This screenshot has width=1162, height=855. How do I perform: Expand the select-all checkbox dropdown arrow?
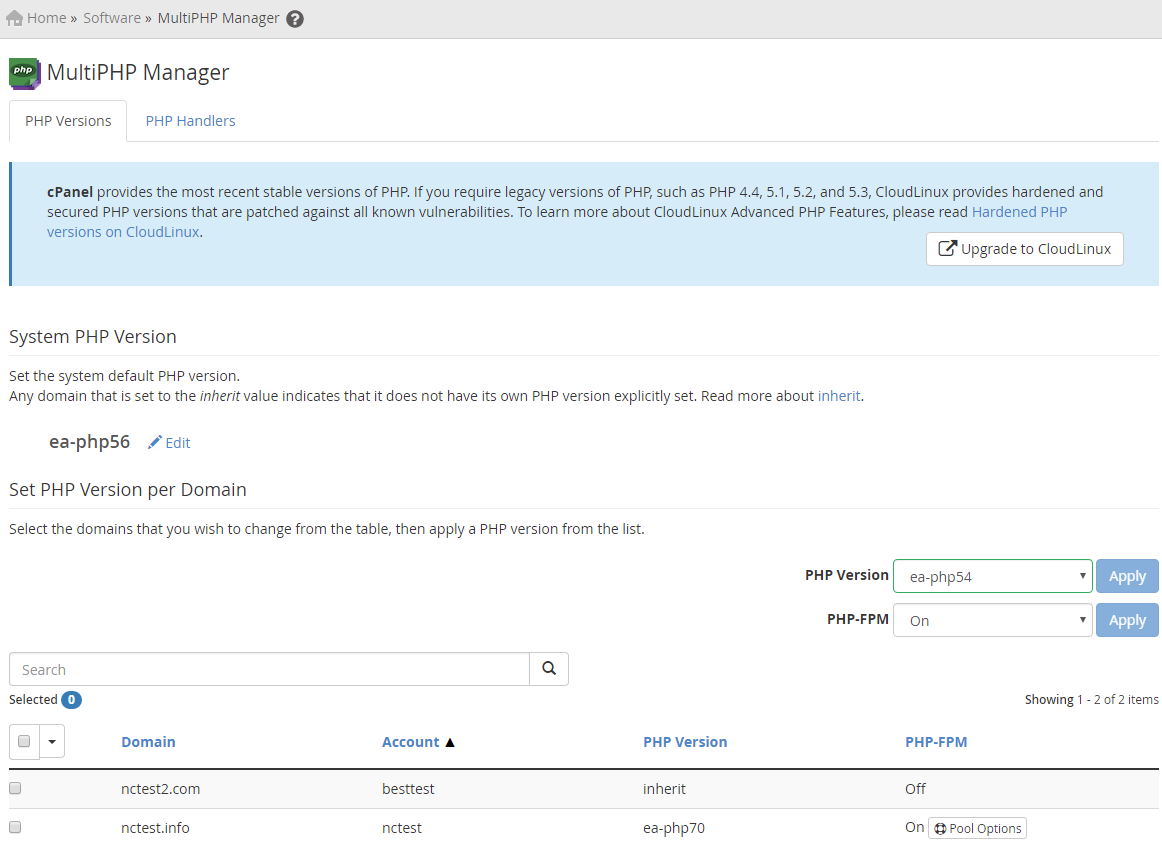[52, 742]
